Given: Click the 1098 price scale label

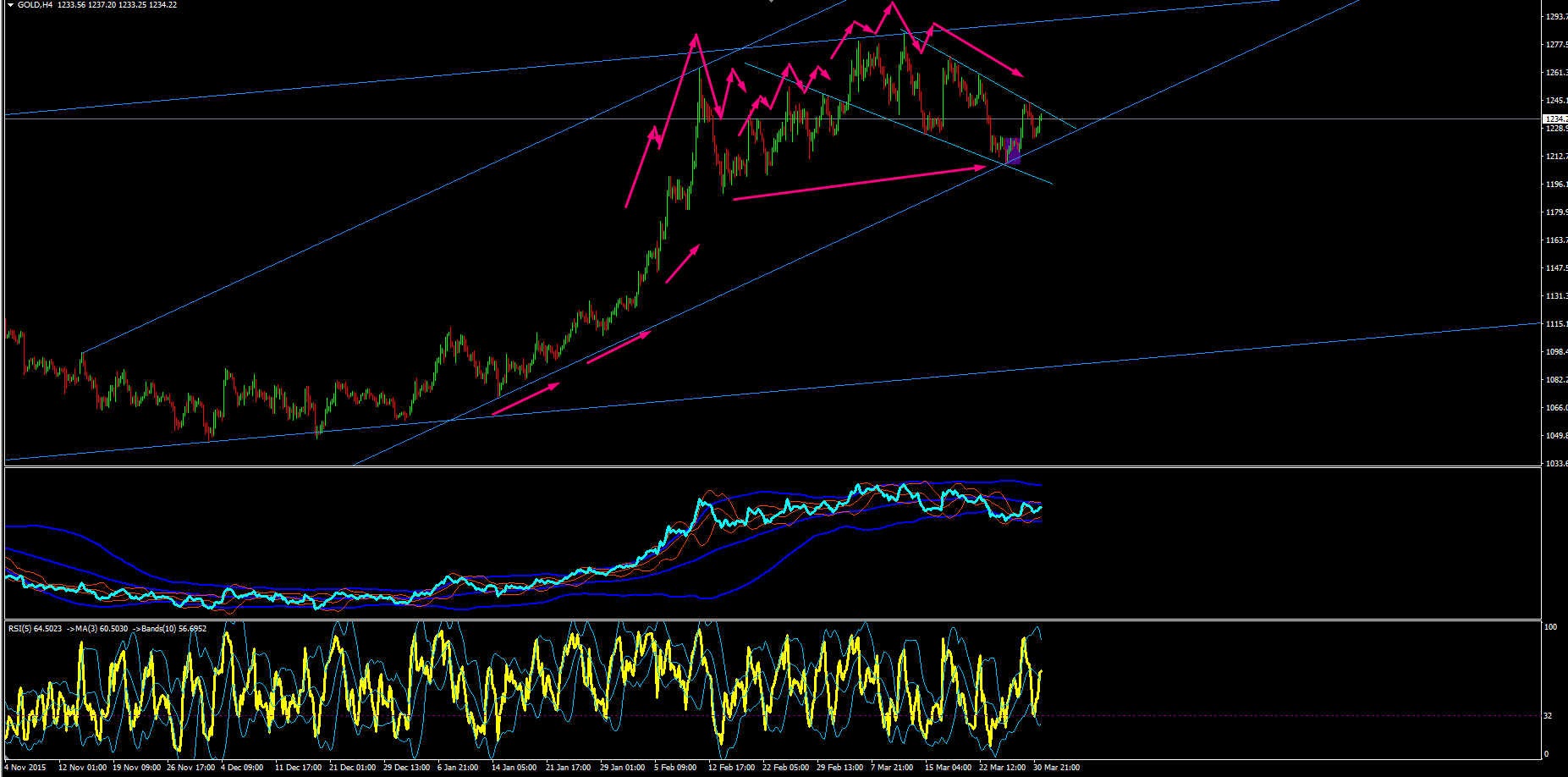Looking at the screenshot, I should point(1556,352).
